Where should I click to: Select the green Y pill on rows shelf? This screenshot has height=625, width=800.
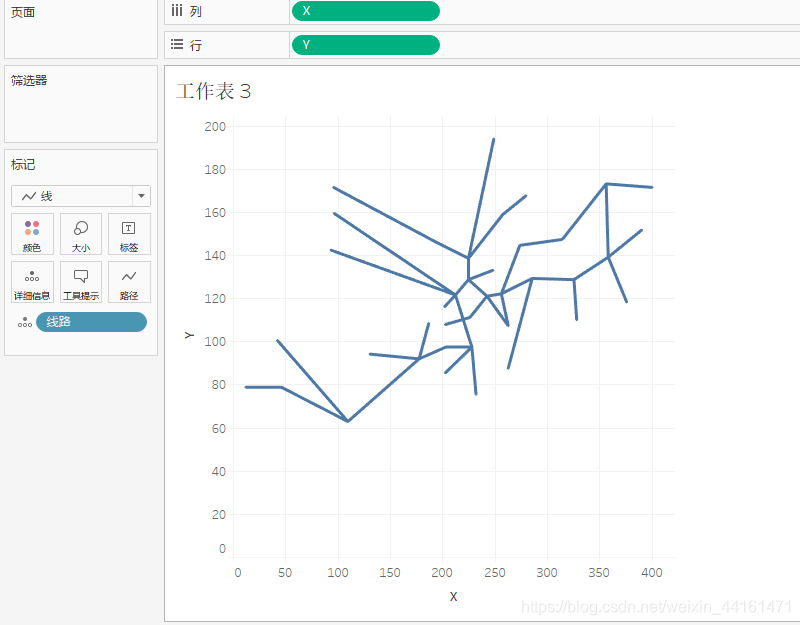(366, 45)
